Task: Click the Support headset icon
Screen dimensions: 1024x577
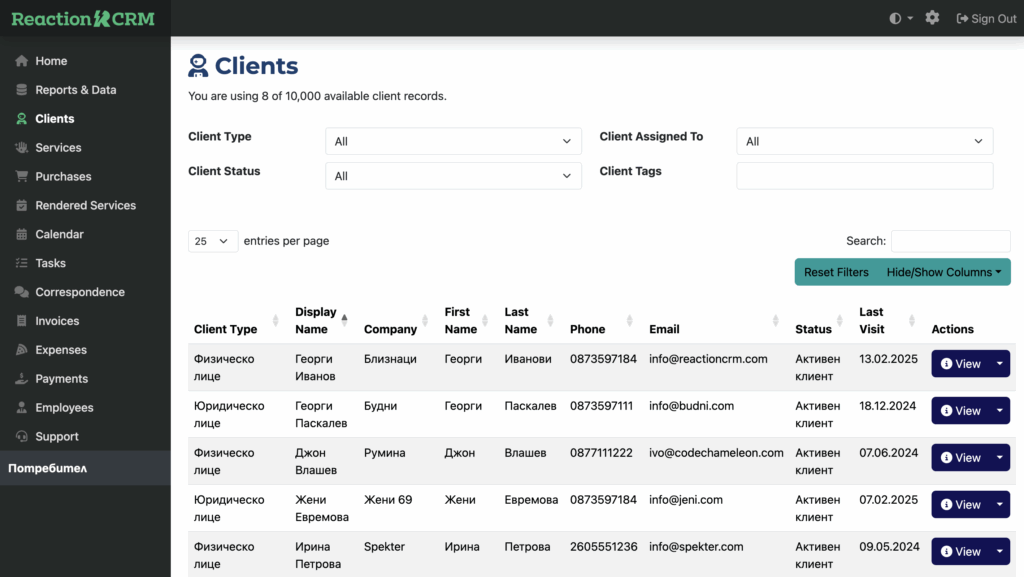Action: point(21,437)
